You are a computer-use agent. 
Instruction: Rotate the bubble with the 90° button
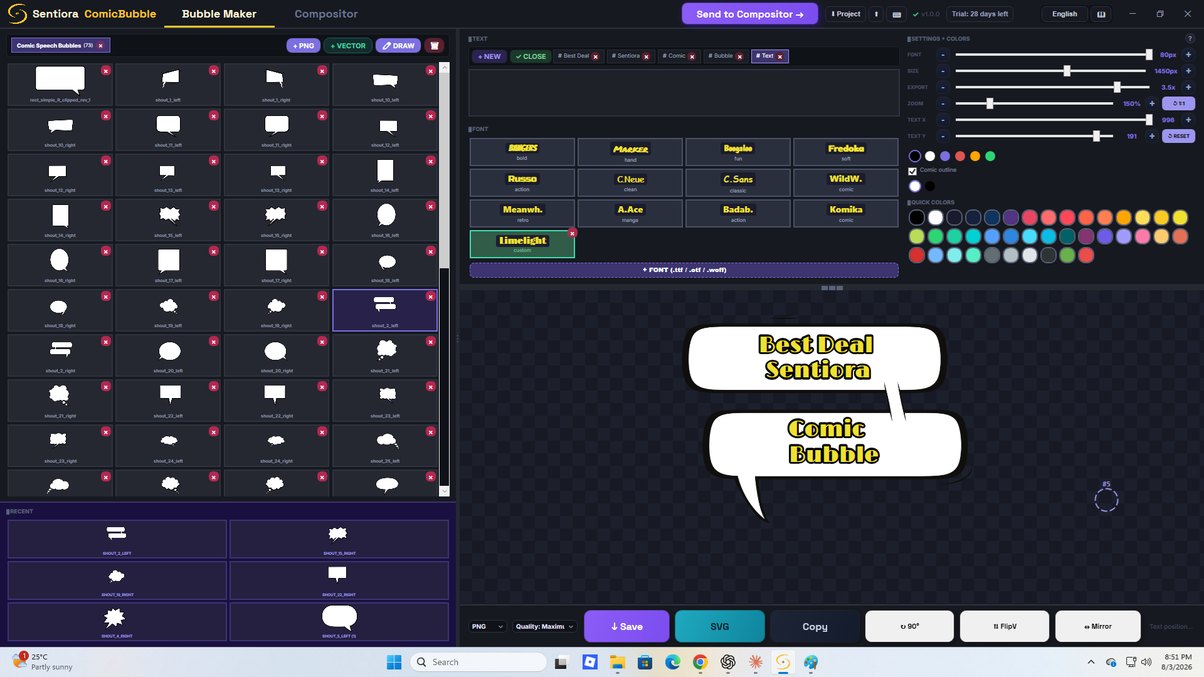tap(910, 626)
